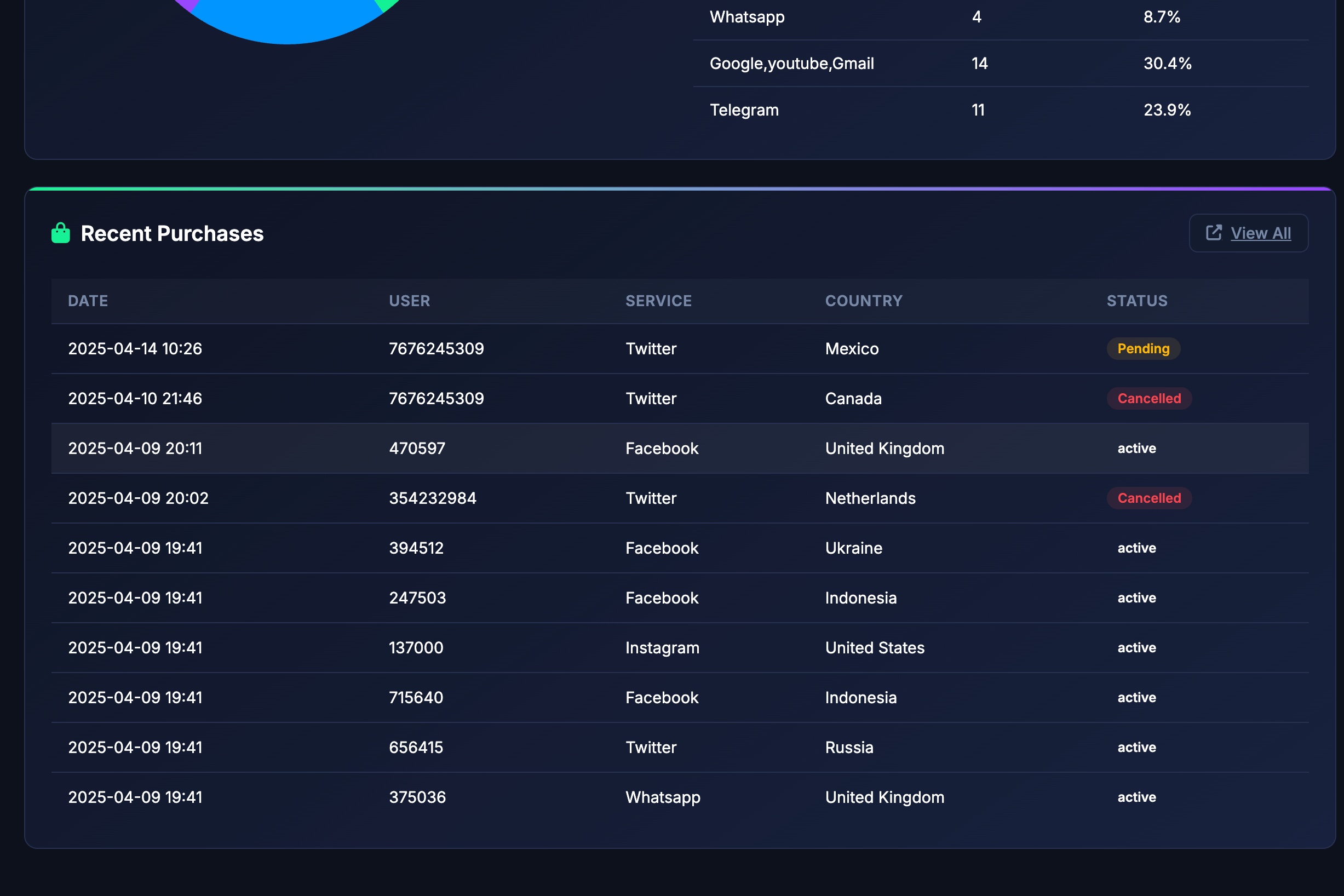Click Whatsapp in the user 375036 row
Viewport: 1344px width, 896px height.
click(663, 798)
